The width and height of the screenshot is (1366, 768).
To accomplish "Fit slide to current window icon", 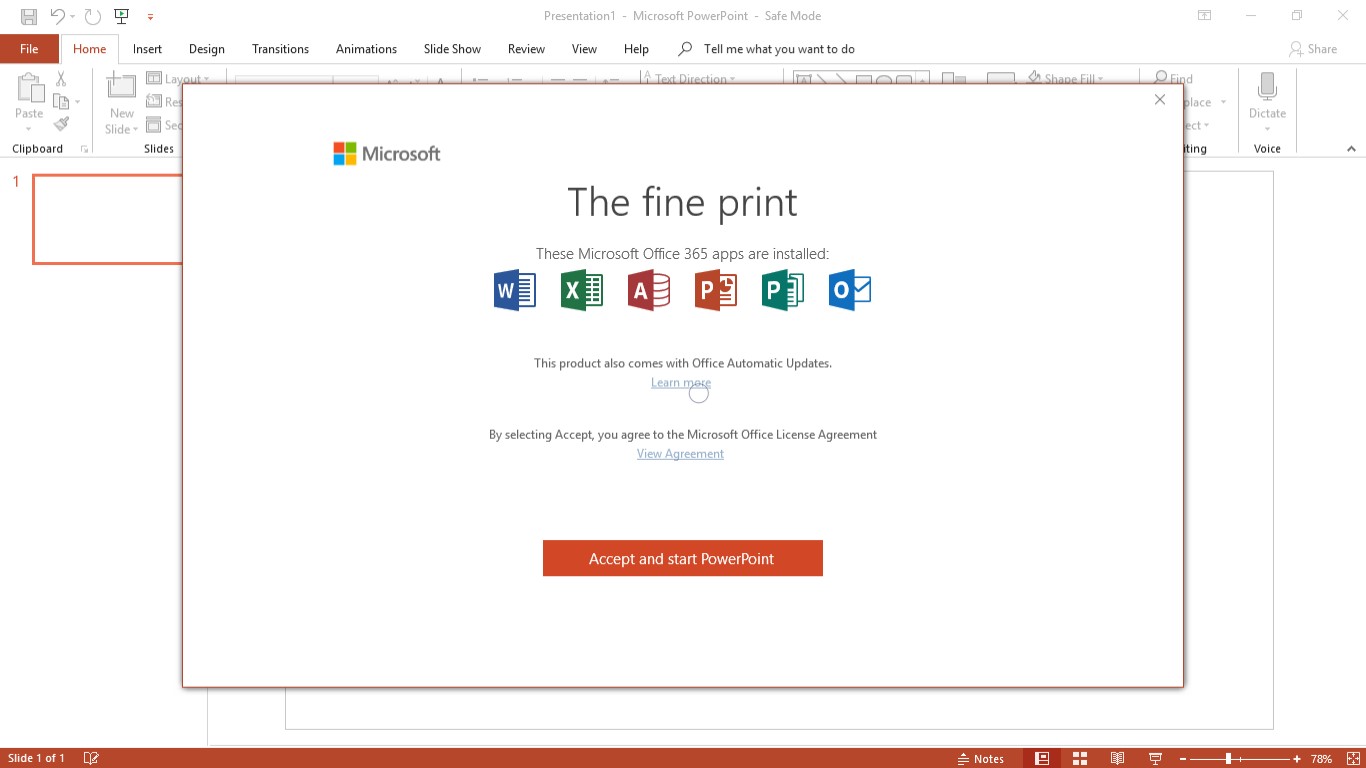I will pyautogui.click(x=1353, y=759).
